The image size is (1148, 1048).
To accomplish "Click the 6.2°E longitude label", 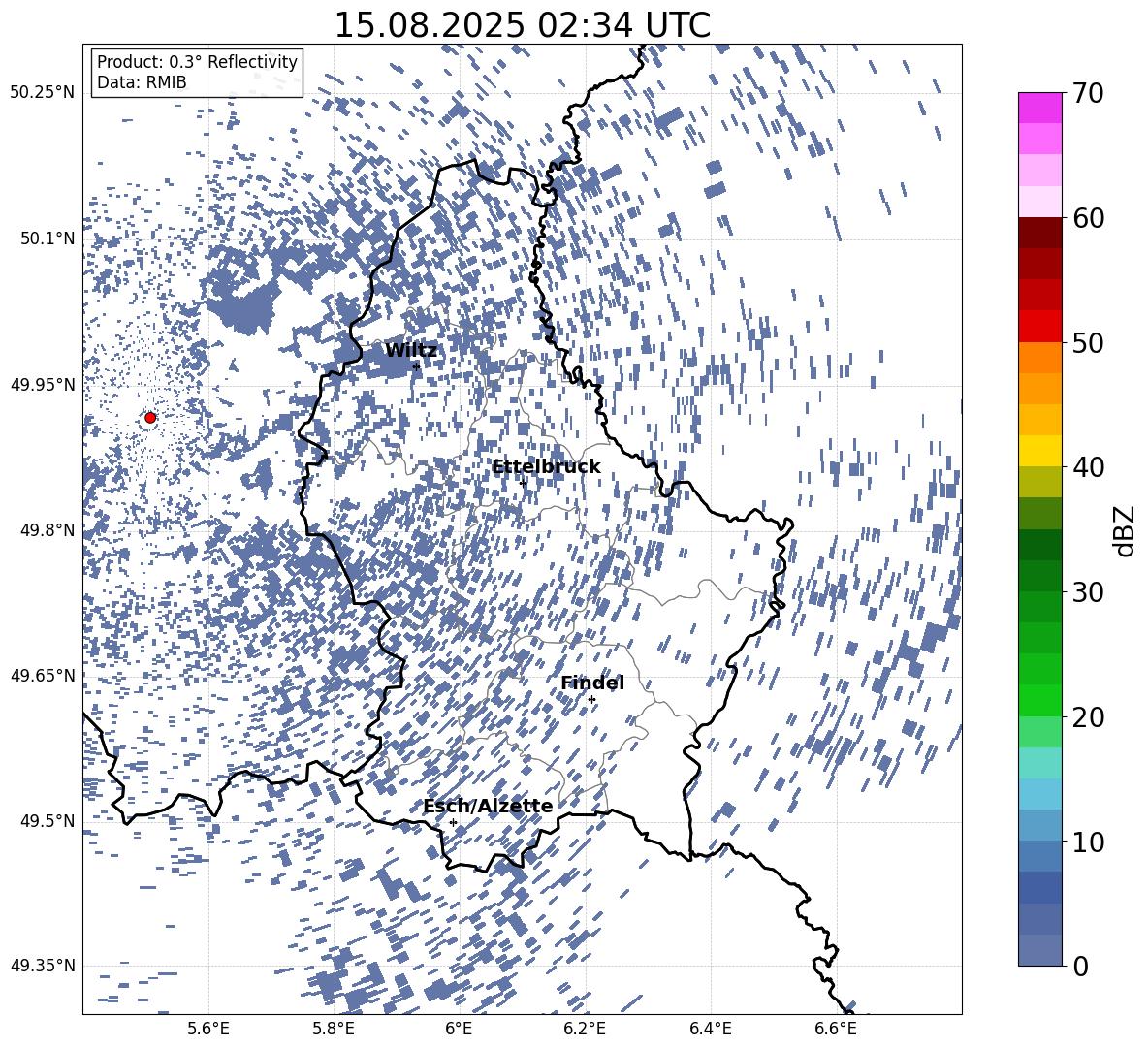I will pos(585,1029).
